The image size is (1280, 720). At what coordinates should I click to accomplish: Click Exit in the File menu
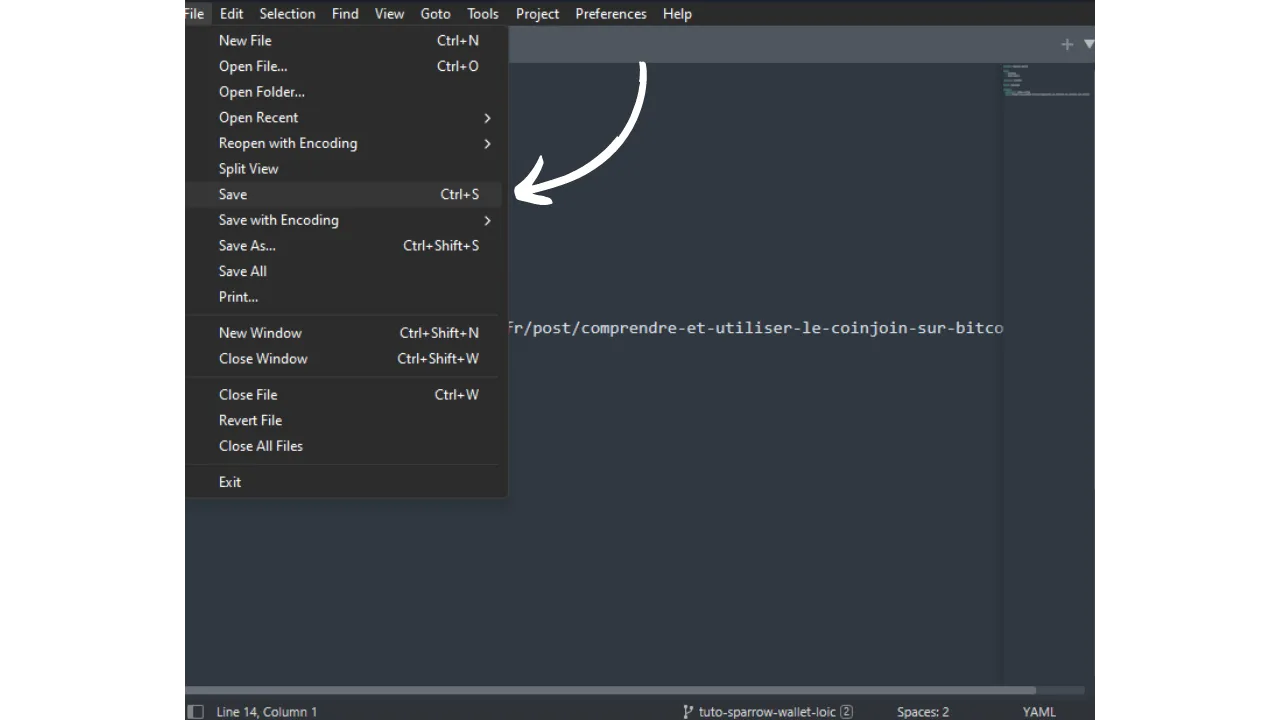230,482
